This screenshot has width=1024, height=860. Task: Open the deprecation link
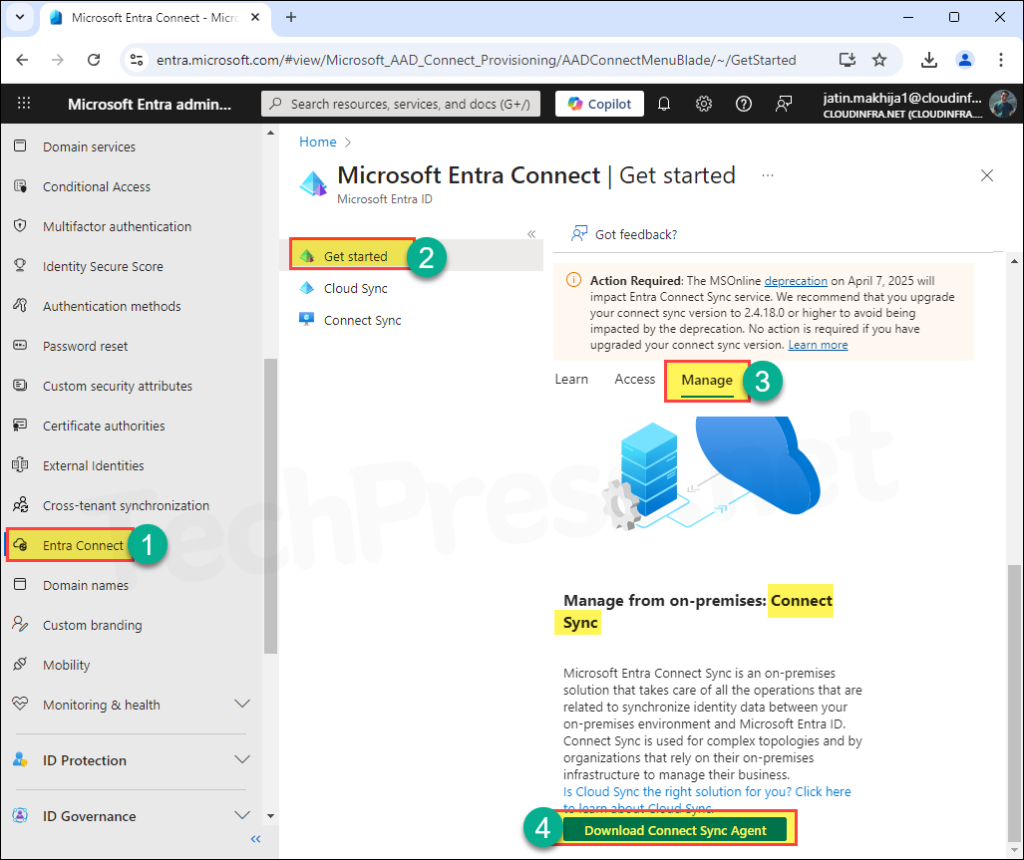coord(795,281)
